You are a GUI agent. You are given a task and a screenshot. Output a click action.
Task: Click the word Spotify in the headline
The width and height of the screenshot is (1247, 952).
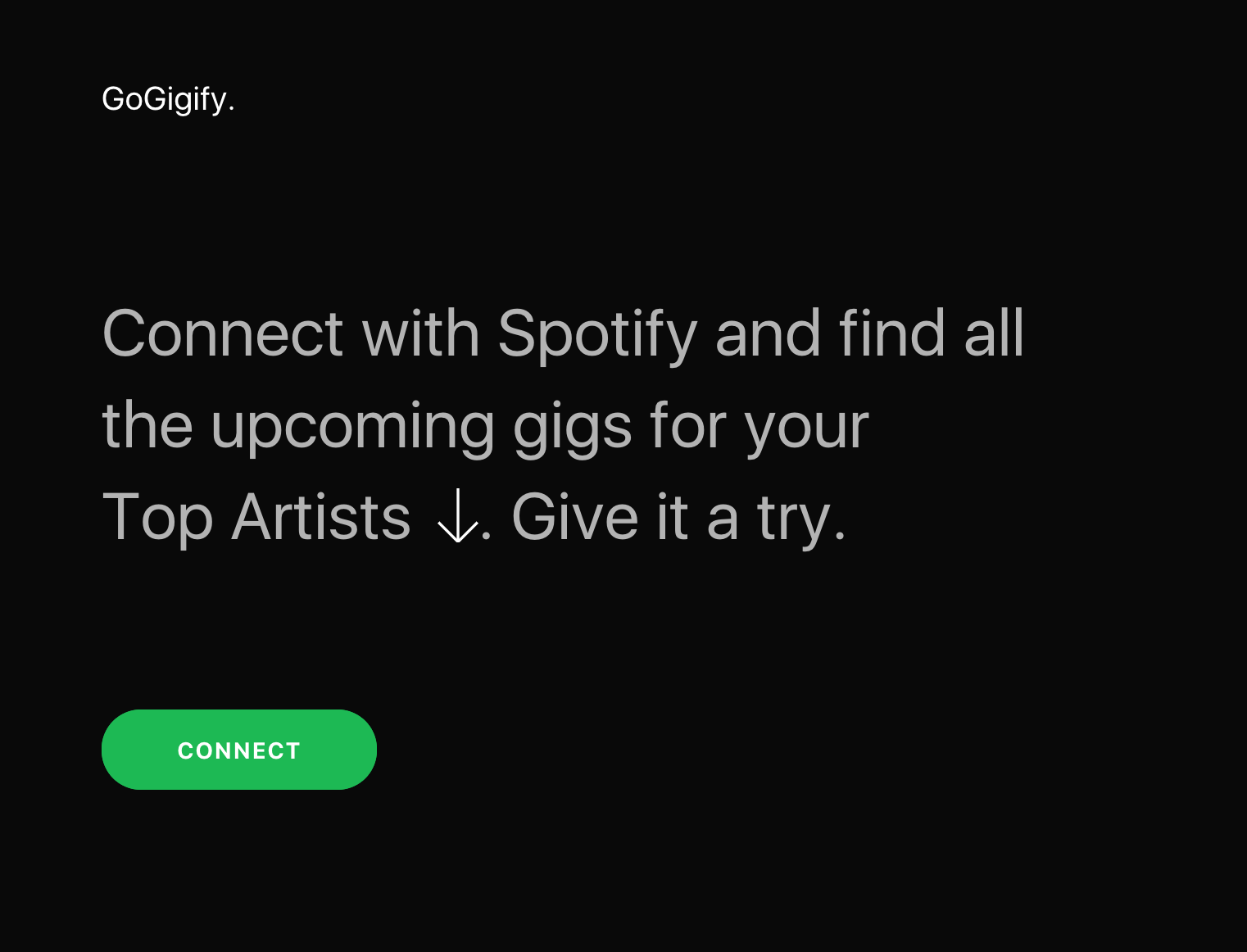tap(596, 334)
